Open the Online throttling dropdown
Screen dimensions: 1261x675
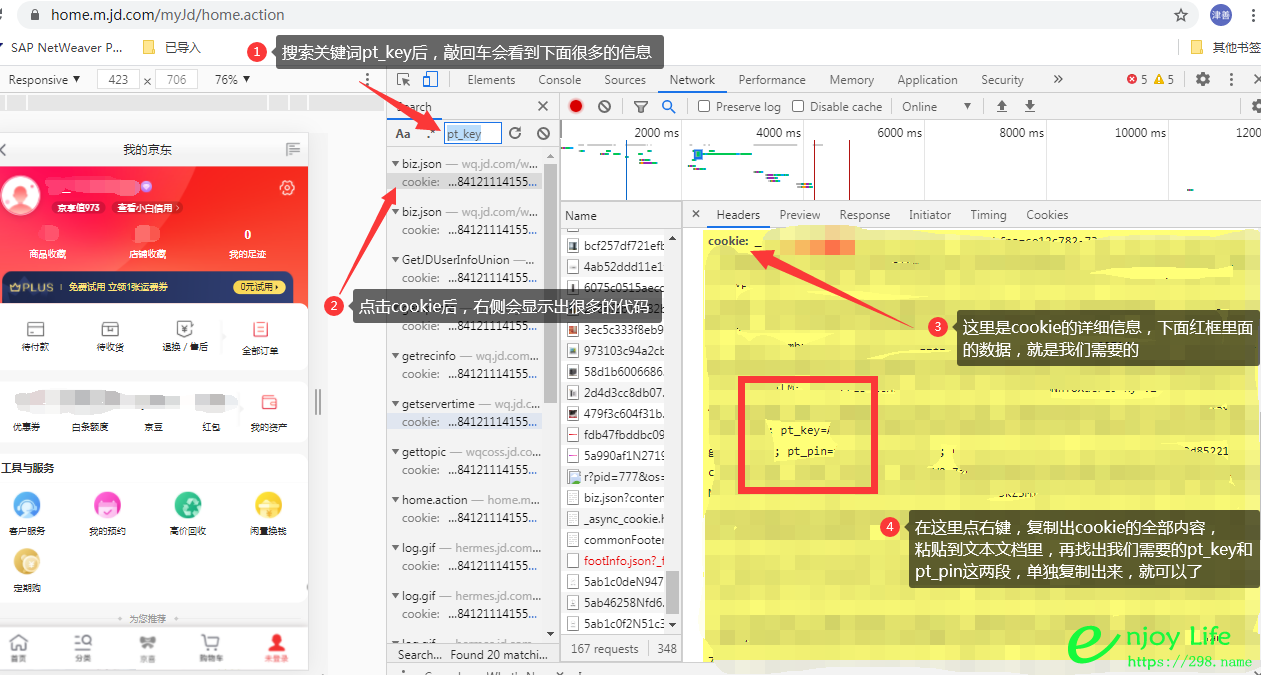point(936,106)
